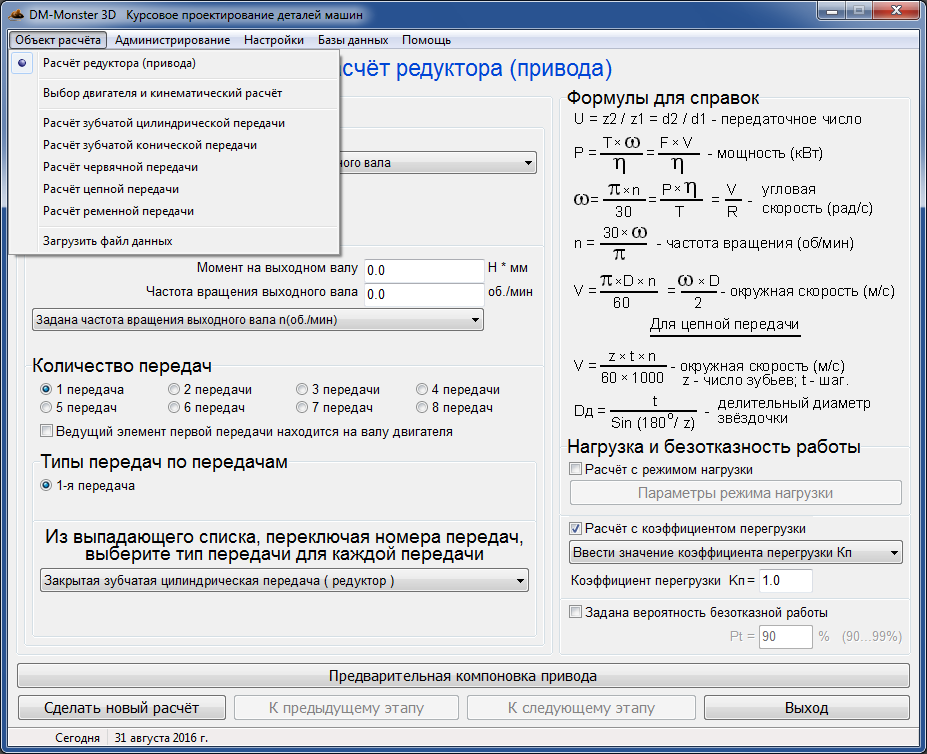Enable Расчёт с режимом нагрузки checkbox
Viewport: 927px width, 754px height.
click(575, 469)
